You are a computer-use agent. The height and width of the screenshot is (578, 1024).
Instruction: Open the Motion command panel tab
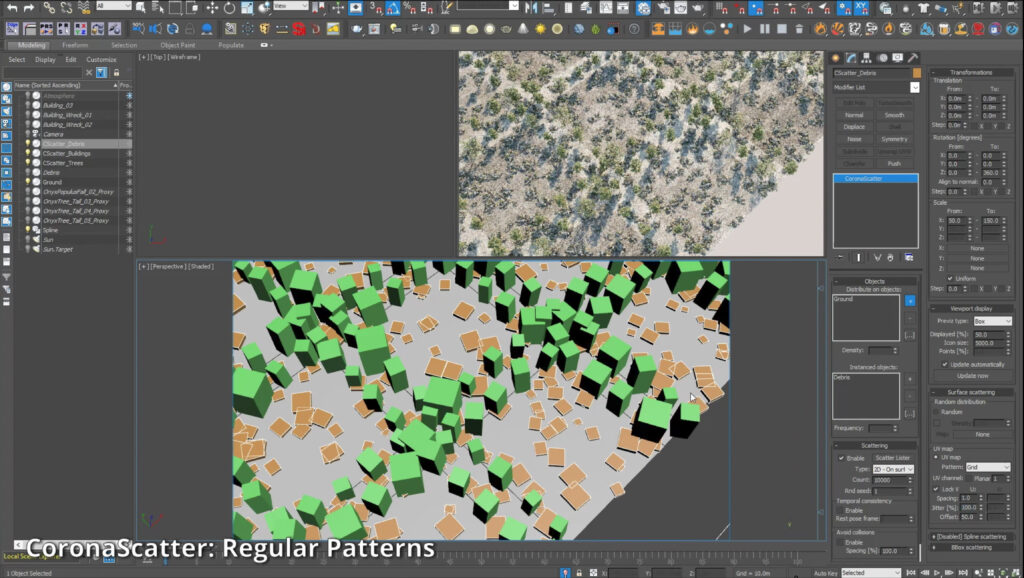click(882, 58)
